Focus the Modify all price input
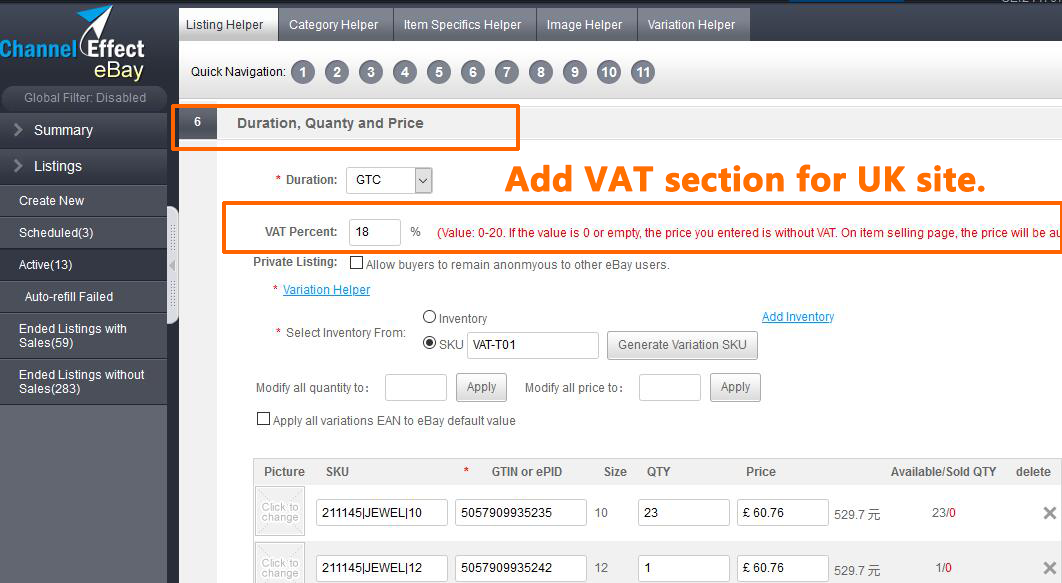The width and height of the screenshot is (1062, 583). tap(670, 387)
